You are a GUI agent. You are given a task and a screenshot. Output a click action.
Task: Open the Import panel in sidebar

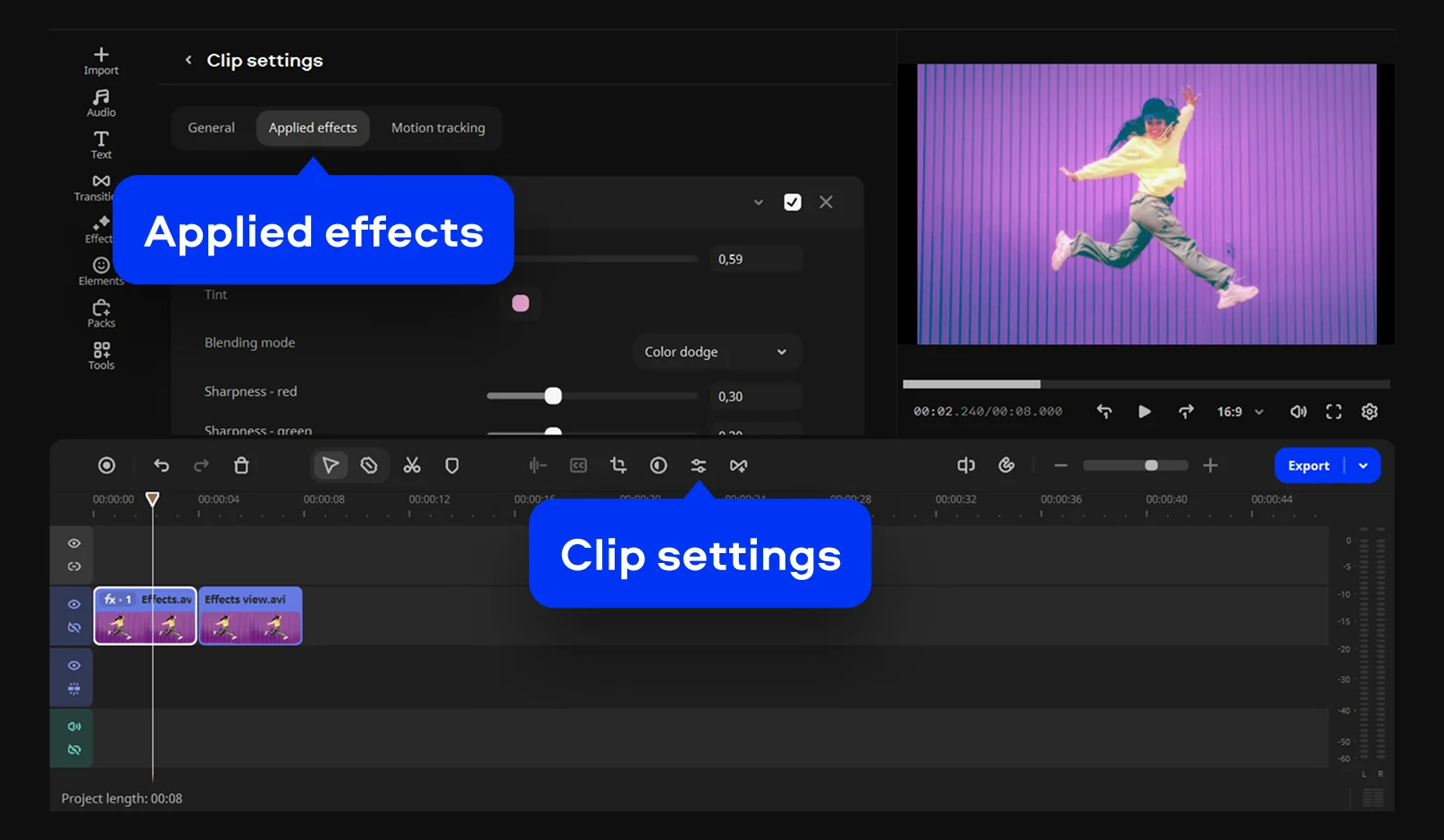[x=101, y=60]
